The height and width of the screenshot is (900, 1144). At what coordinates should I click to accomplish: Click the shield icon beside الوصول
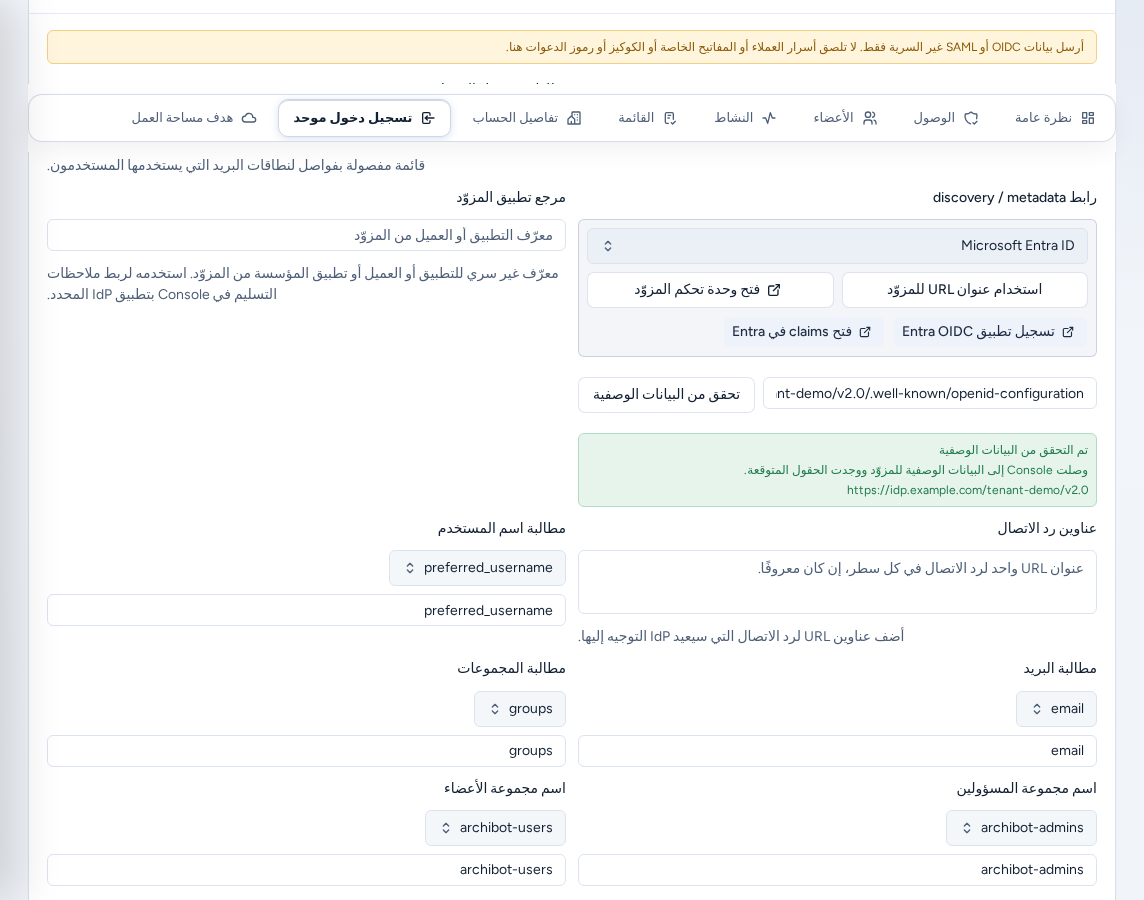(971, 118)
